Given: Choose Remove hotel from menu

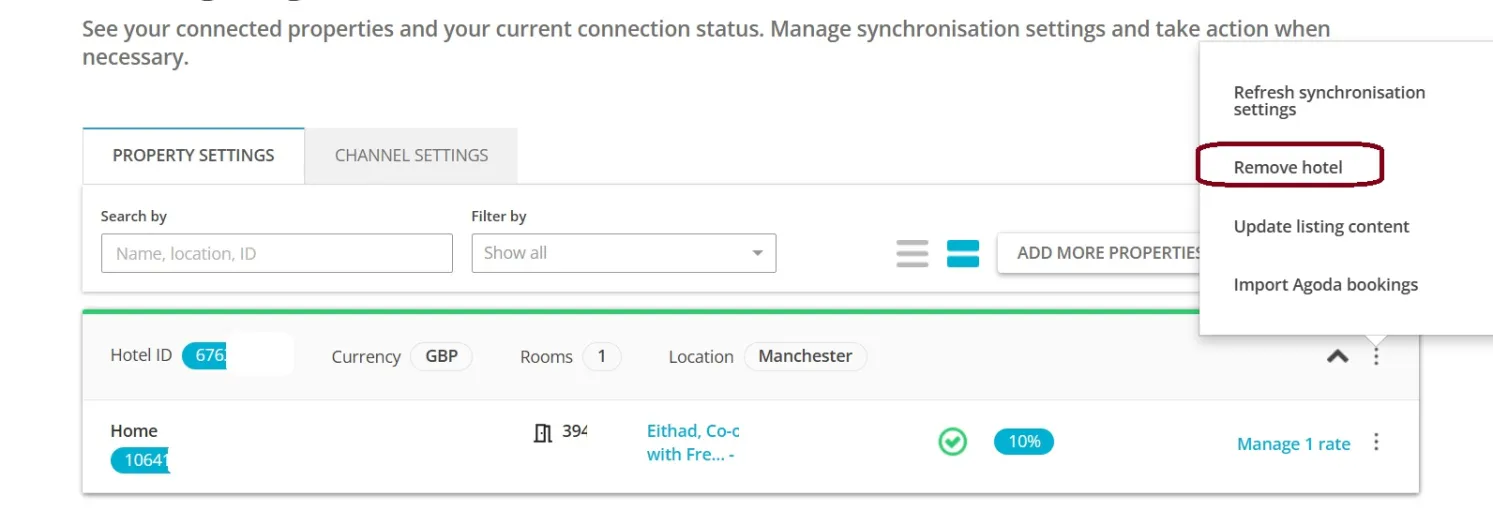Looking at the screenshot, I should (1288, 167).
